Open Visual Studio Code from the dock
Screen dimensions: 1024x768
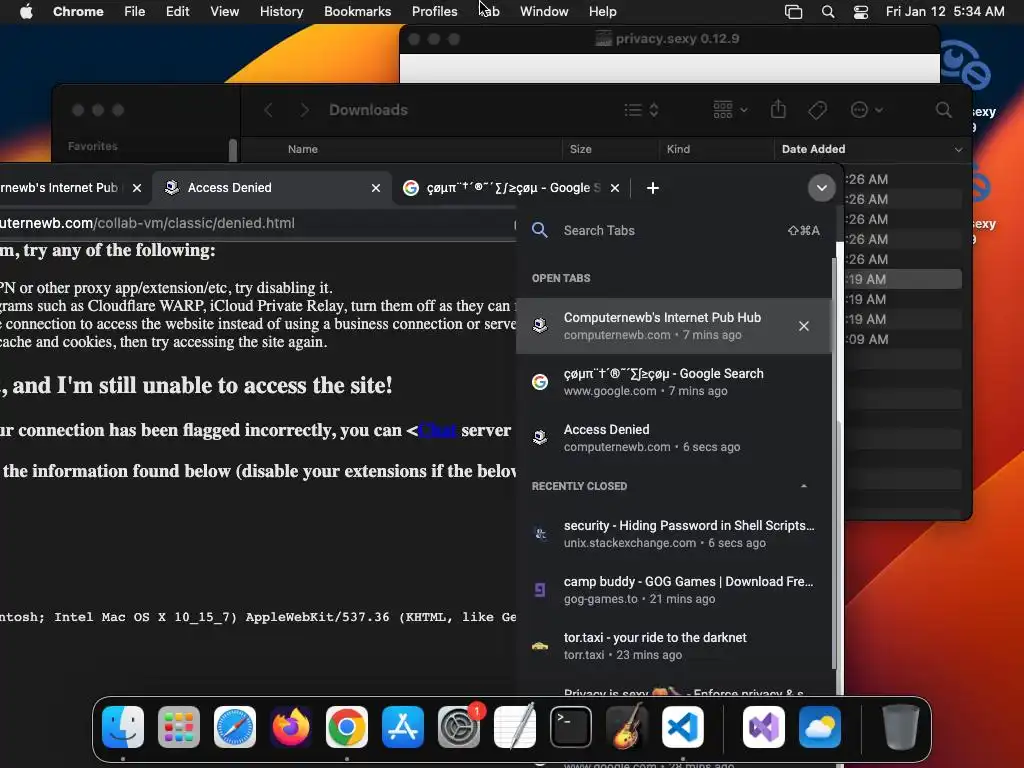(683, 727)
